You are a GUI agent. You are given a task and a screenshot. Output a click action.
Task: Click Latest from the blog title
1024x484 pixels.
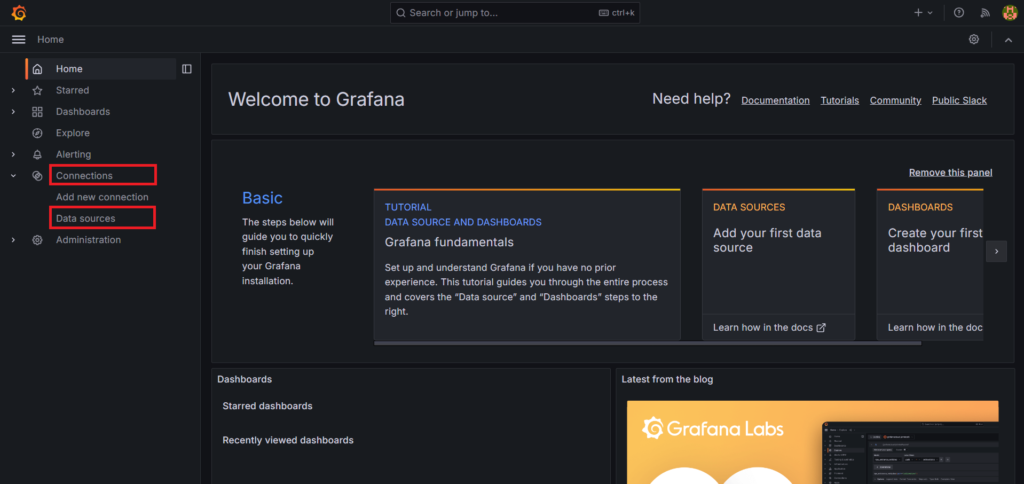point(667,379)
